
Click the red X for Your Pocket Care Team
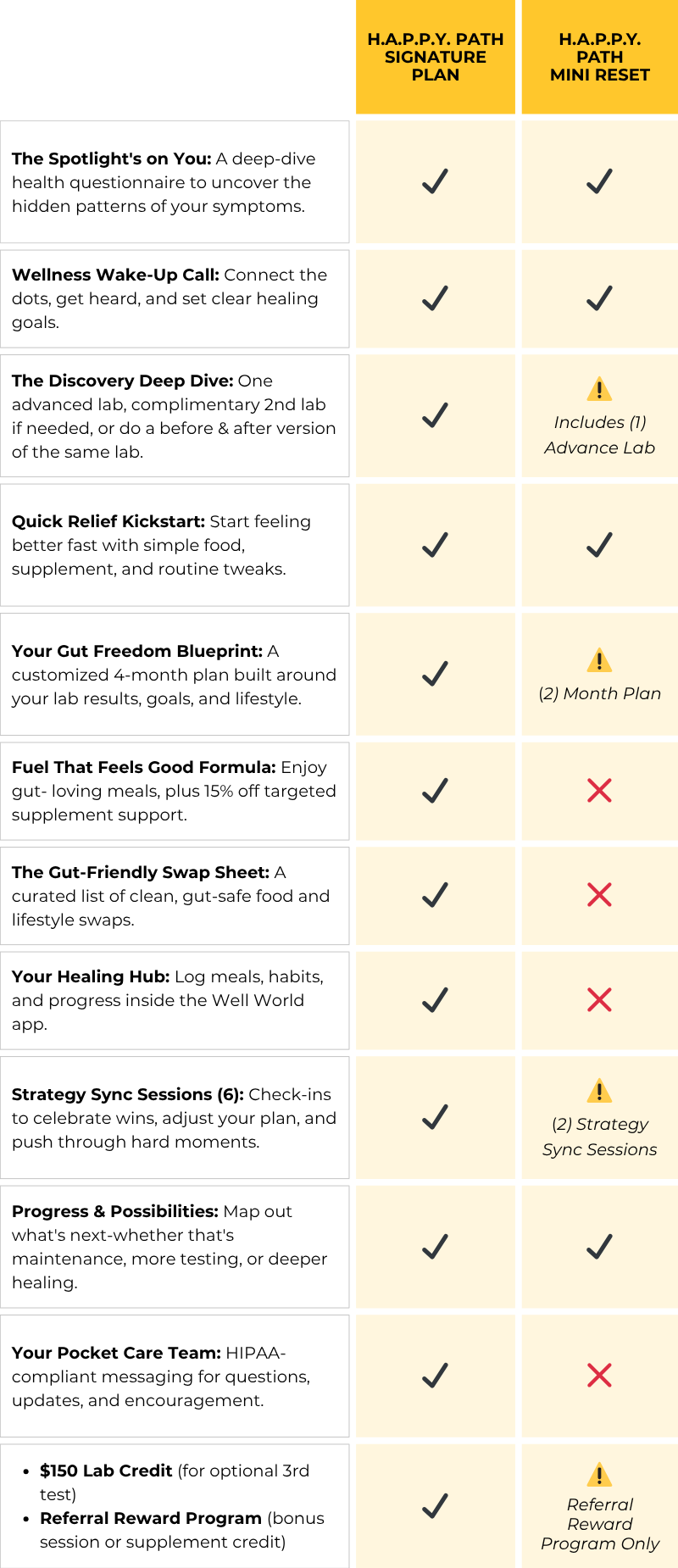point(599,1376)
